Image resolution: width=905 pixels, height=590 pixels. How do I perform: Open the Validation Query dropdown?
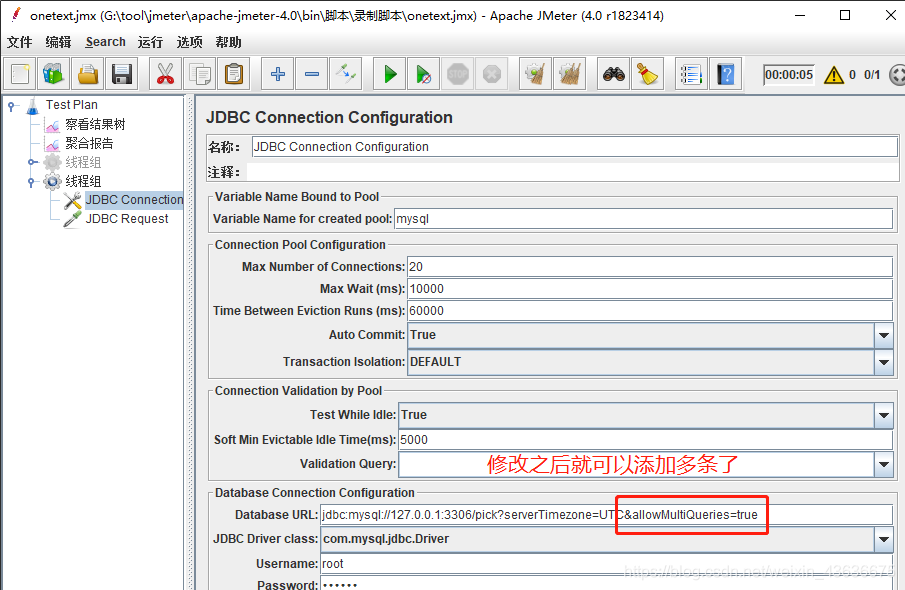[884, 464]
